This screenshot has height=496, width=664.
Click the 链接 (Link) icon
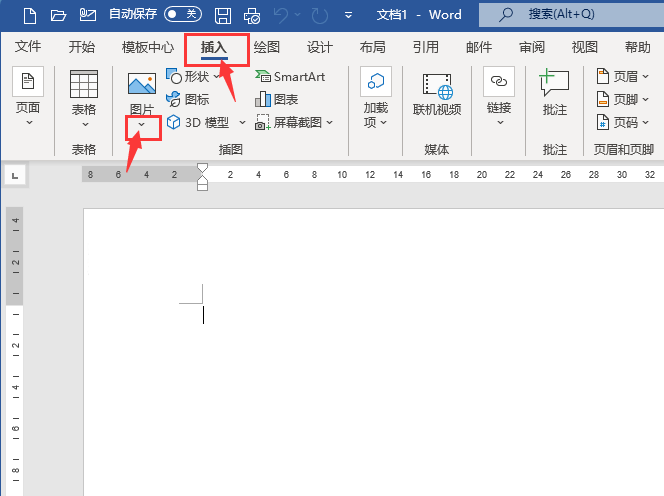click(x=499, y=81)
